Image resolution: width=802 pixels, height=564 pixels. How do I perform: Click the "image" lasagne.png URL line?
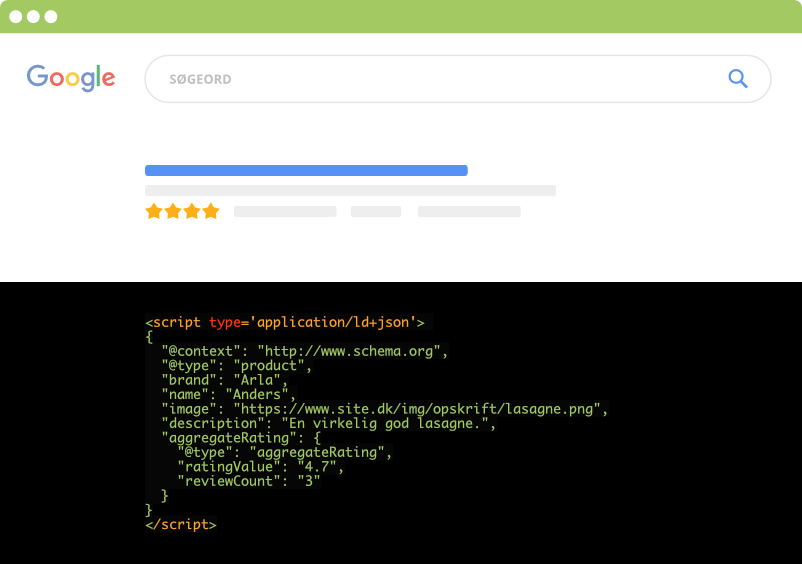tap(385, 409)
